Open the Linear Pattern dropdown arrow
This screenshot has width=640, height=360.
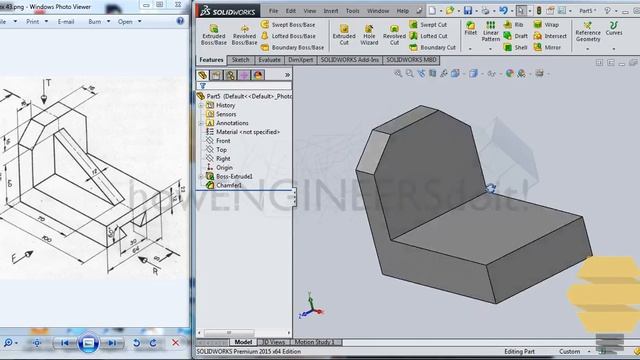pyautogui.click(x=491, y=49)
